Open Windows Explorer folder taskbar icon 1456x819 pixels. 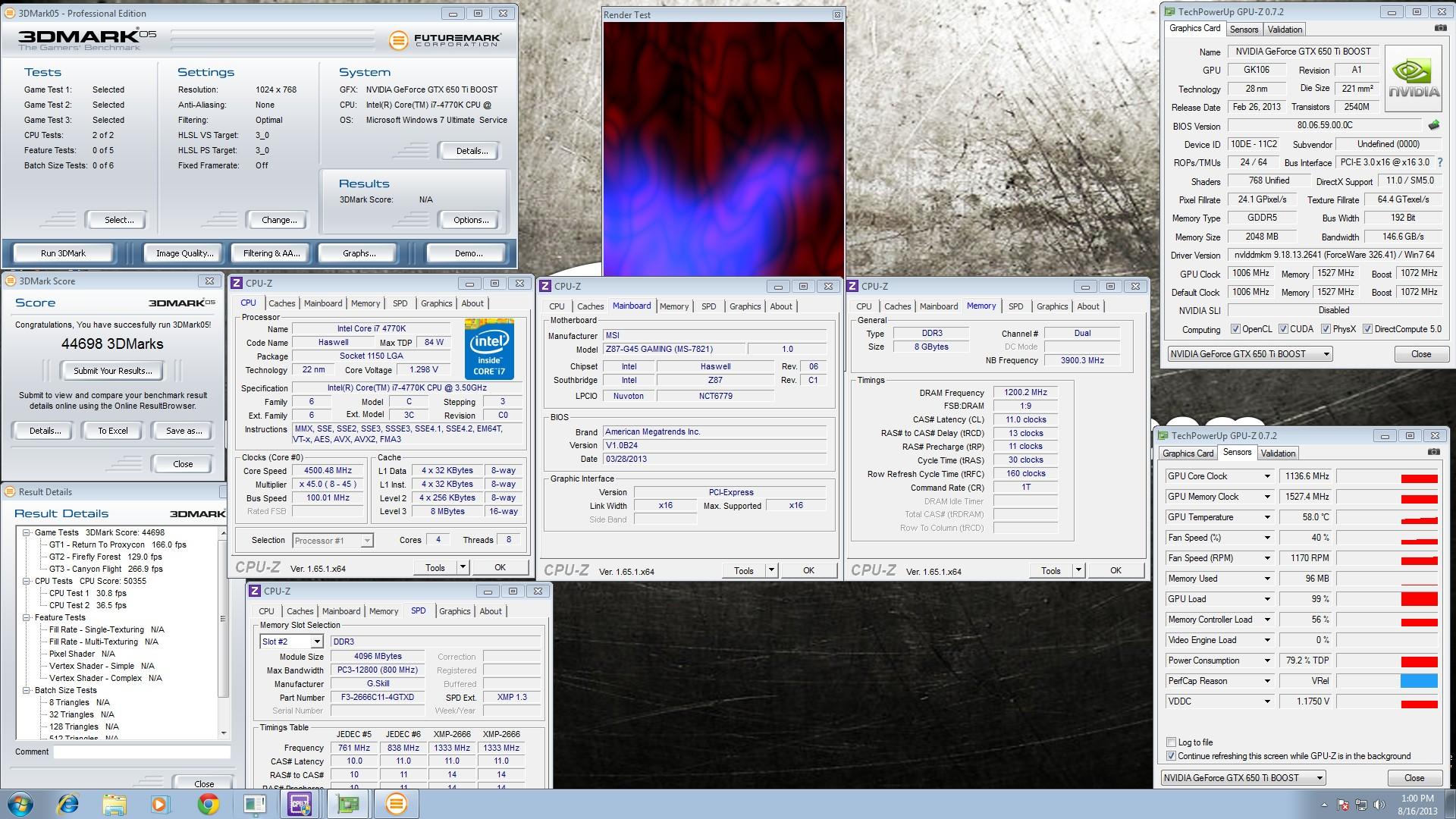pyautogui.click(x=115, y=804)
